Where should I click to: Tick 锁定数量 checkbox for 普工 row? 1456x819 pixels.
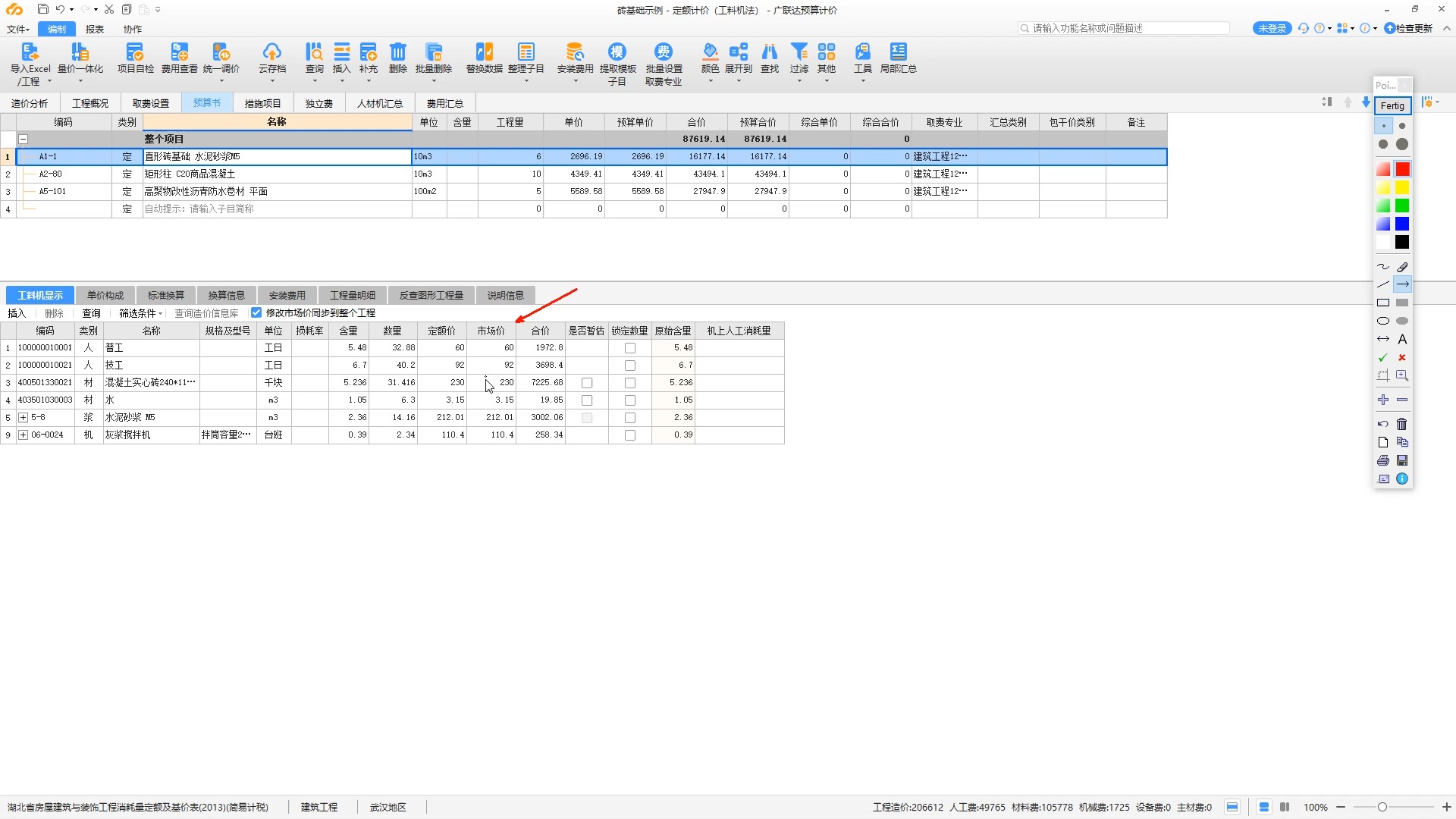click(x=629, y=348)
